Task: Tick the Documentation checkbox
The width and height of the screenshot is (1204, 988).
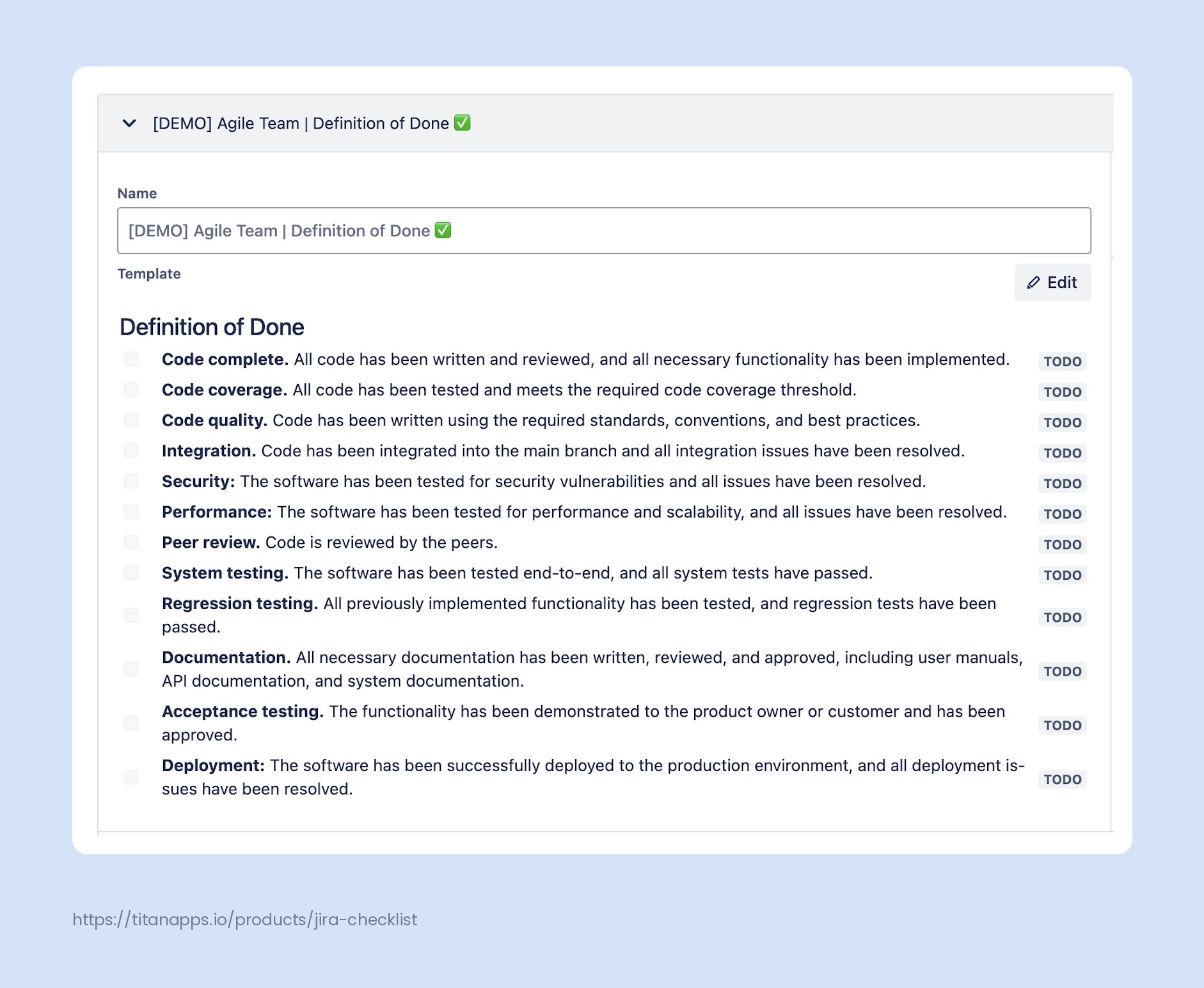Action: click(131, 669)
